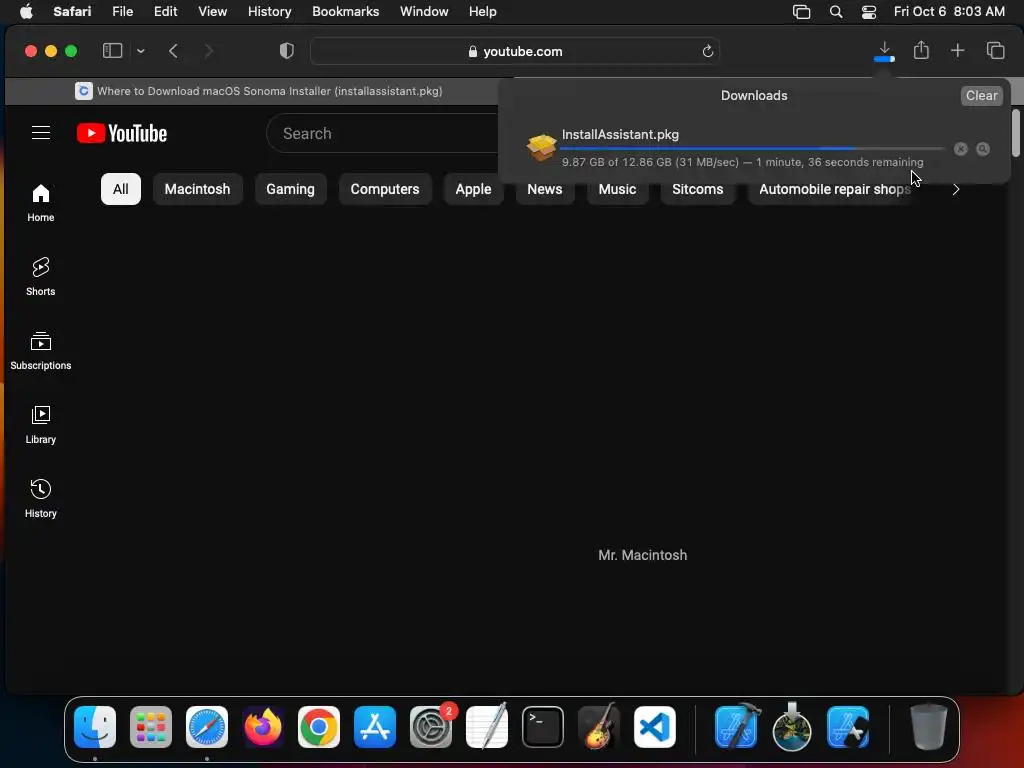Select the Computers filter chip
The height and width of the screenshot is (768, 1024).
pos(385,189)
